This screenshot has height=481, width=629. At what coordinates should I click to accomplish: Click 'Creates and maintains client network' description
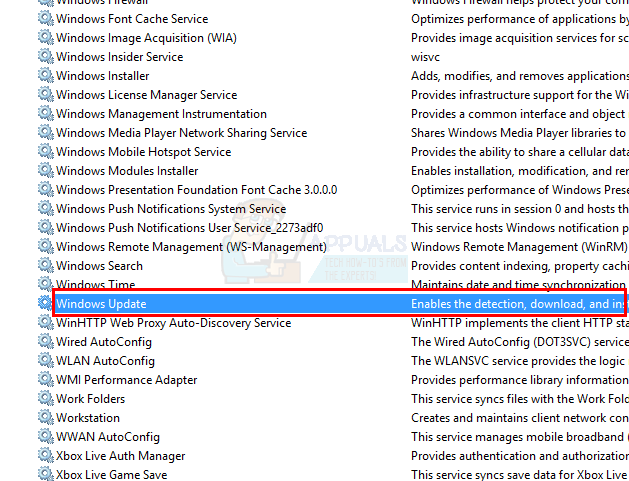point(520,418)
